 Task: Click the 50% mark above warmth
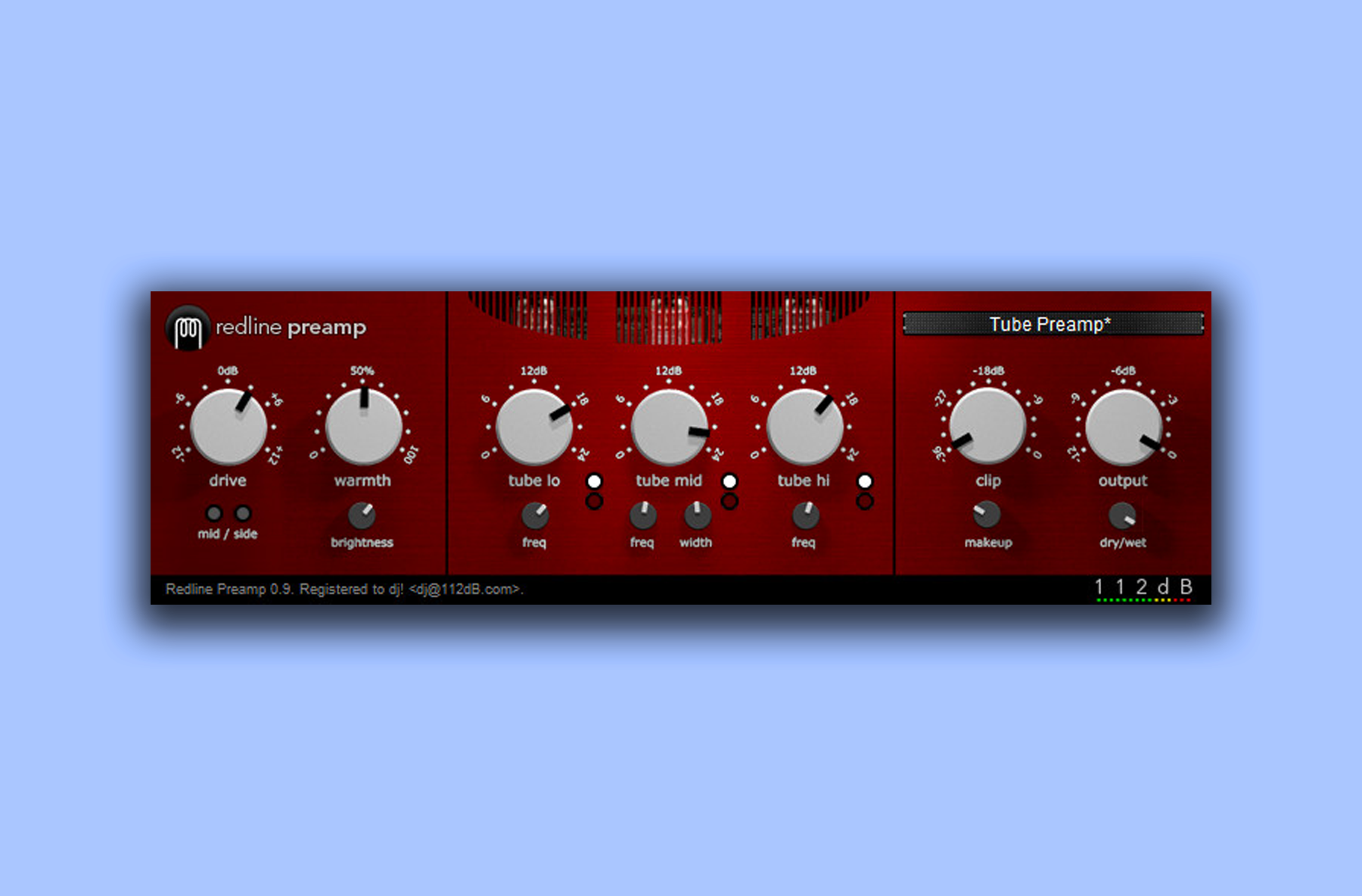[x=362, y=371]
